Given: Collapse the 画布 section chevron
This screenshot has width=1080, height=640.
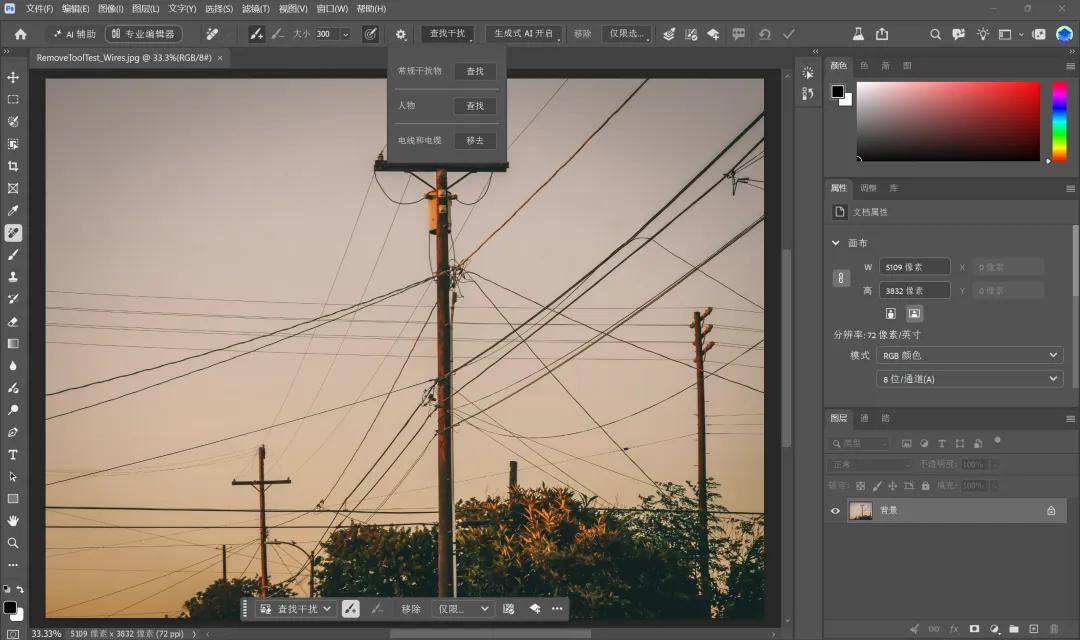Looking at the screenshot, I should click(x=835, y=242).
